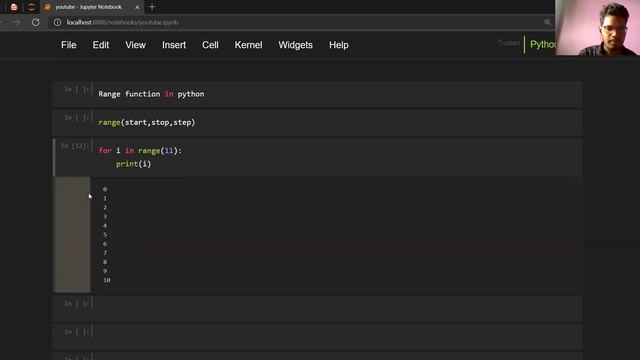View site information icon in address bar

58,22
